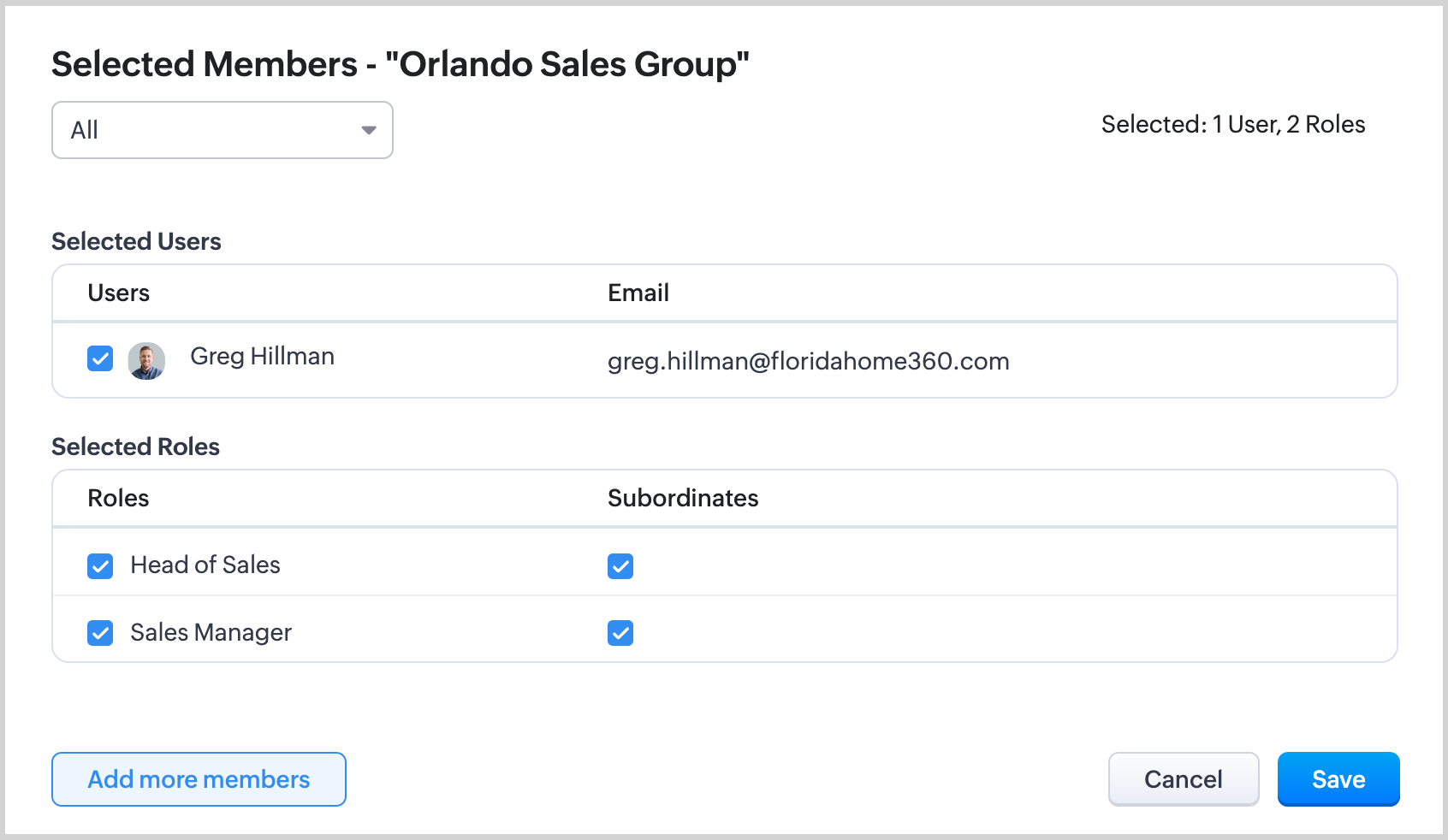Image resolution: width=1448 pixels, height=840 pixels.
Task: Disable subordinates for Head of Sales
Action: 620,566
